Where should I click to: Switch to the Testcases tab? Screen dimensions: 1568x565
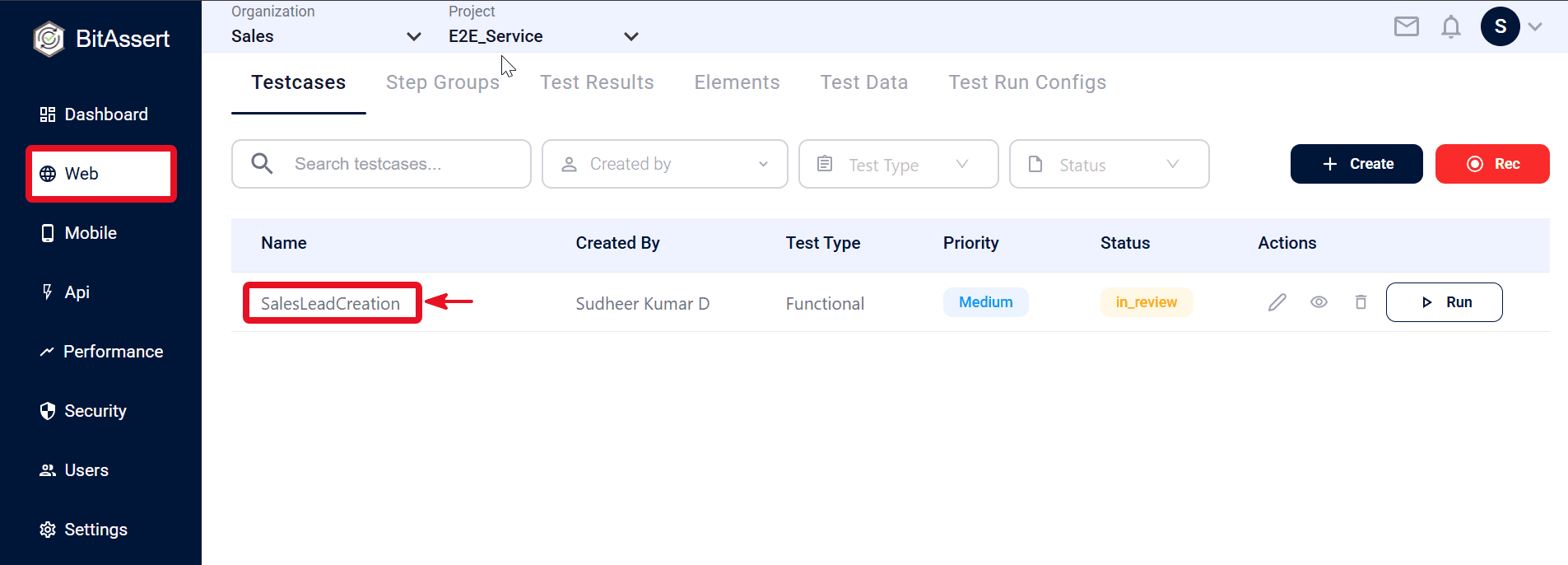[299, 82]
